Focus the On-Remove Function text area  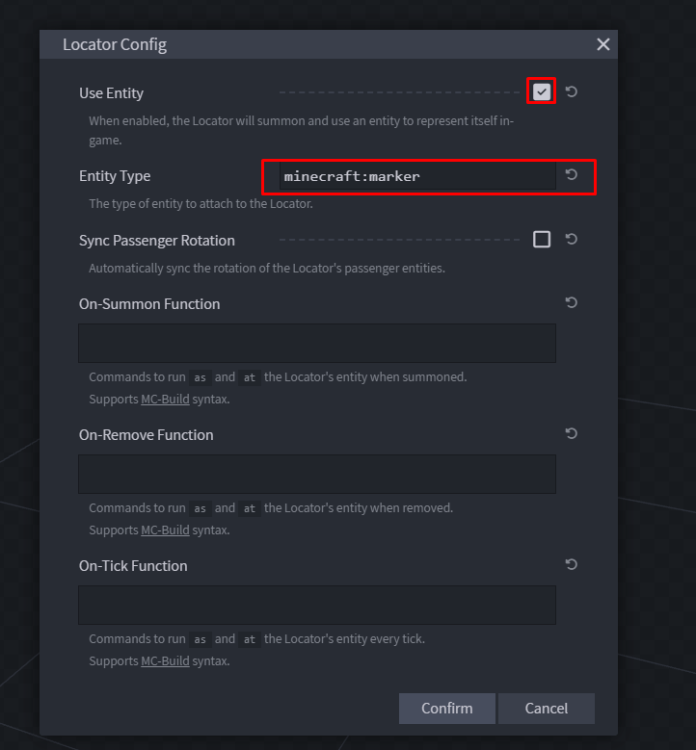tap(317, 474)
